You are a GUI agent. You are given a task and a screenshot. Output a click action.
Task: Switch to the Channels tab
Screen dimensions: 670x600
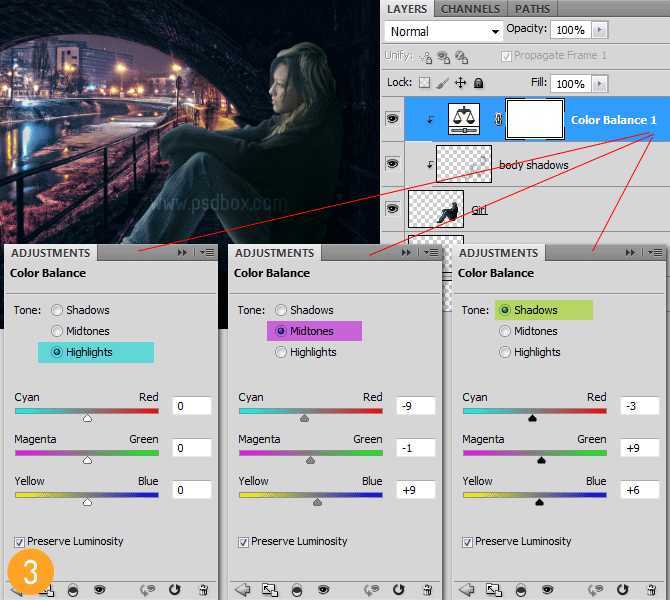coord(470,9)
